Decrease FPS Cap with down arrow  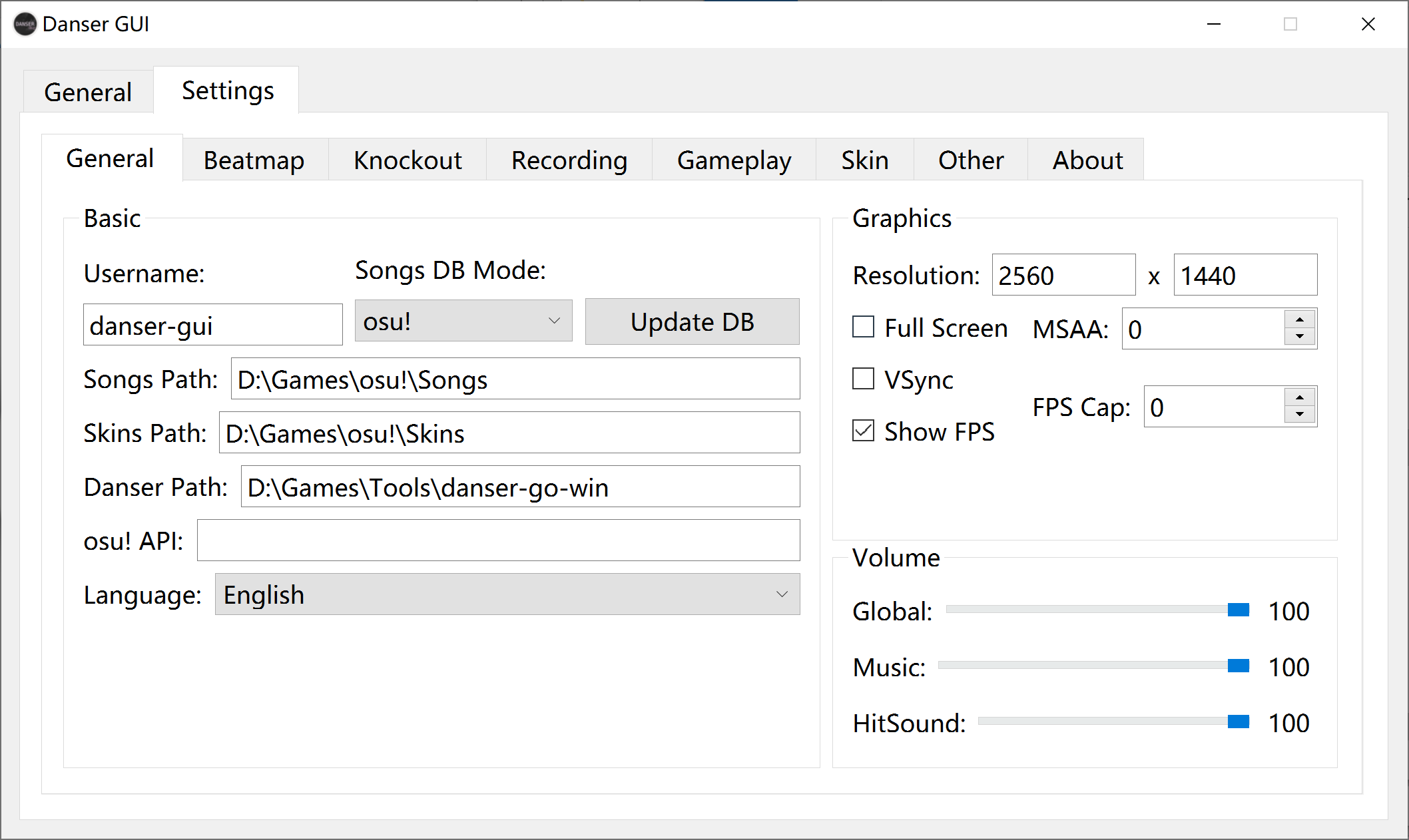[1299, 415]
